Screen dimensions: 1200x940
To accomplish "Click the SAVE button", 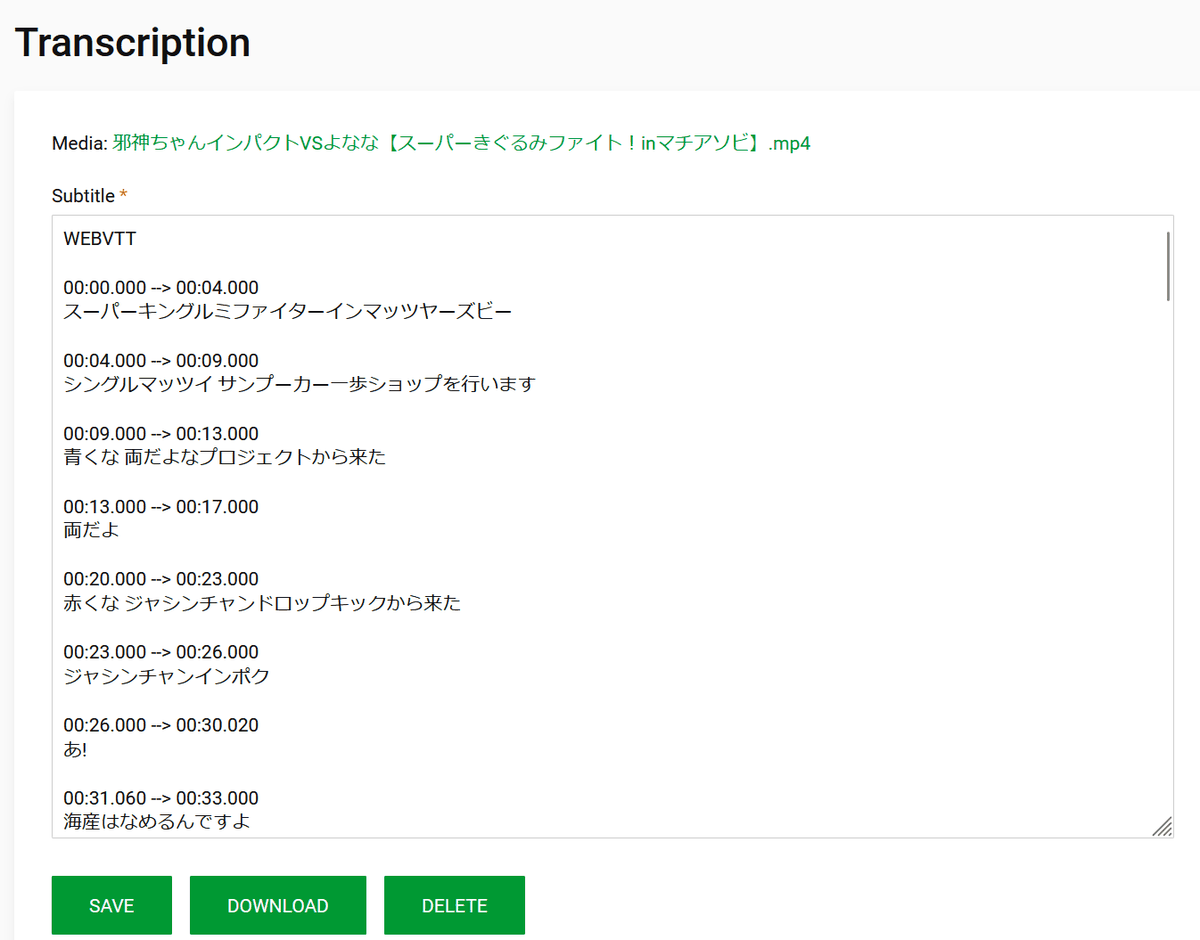I will [111, 906].
